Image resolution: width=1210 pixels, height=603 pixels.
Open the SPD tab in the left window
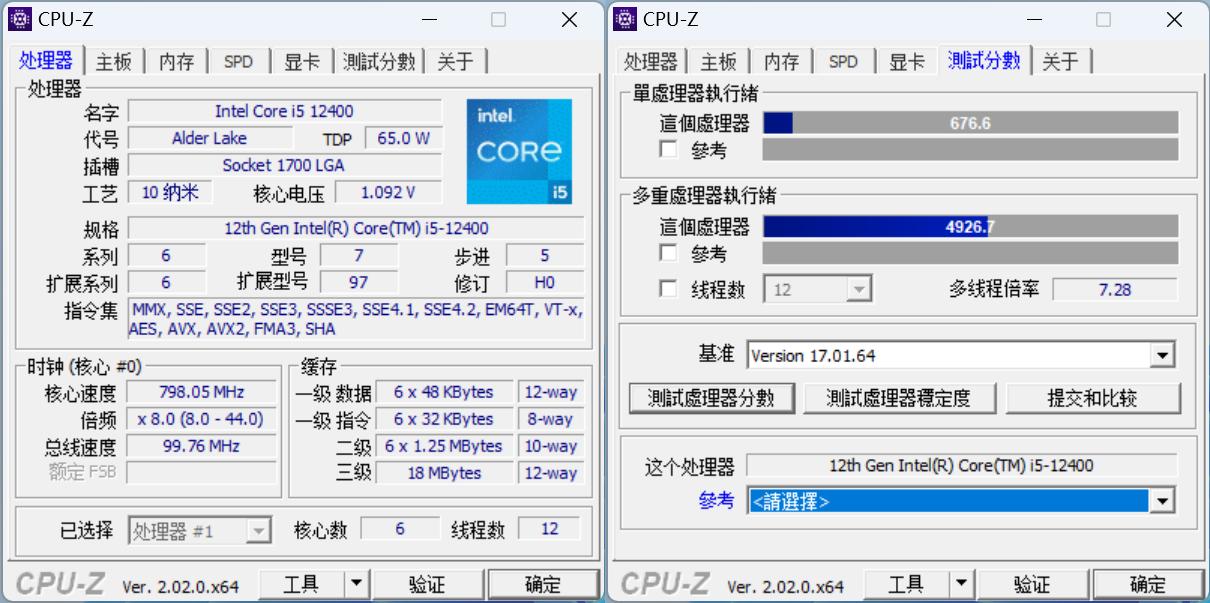[x=238, y=61]
